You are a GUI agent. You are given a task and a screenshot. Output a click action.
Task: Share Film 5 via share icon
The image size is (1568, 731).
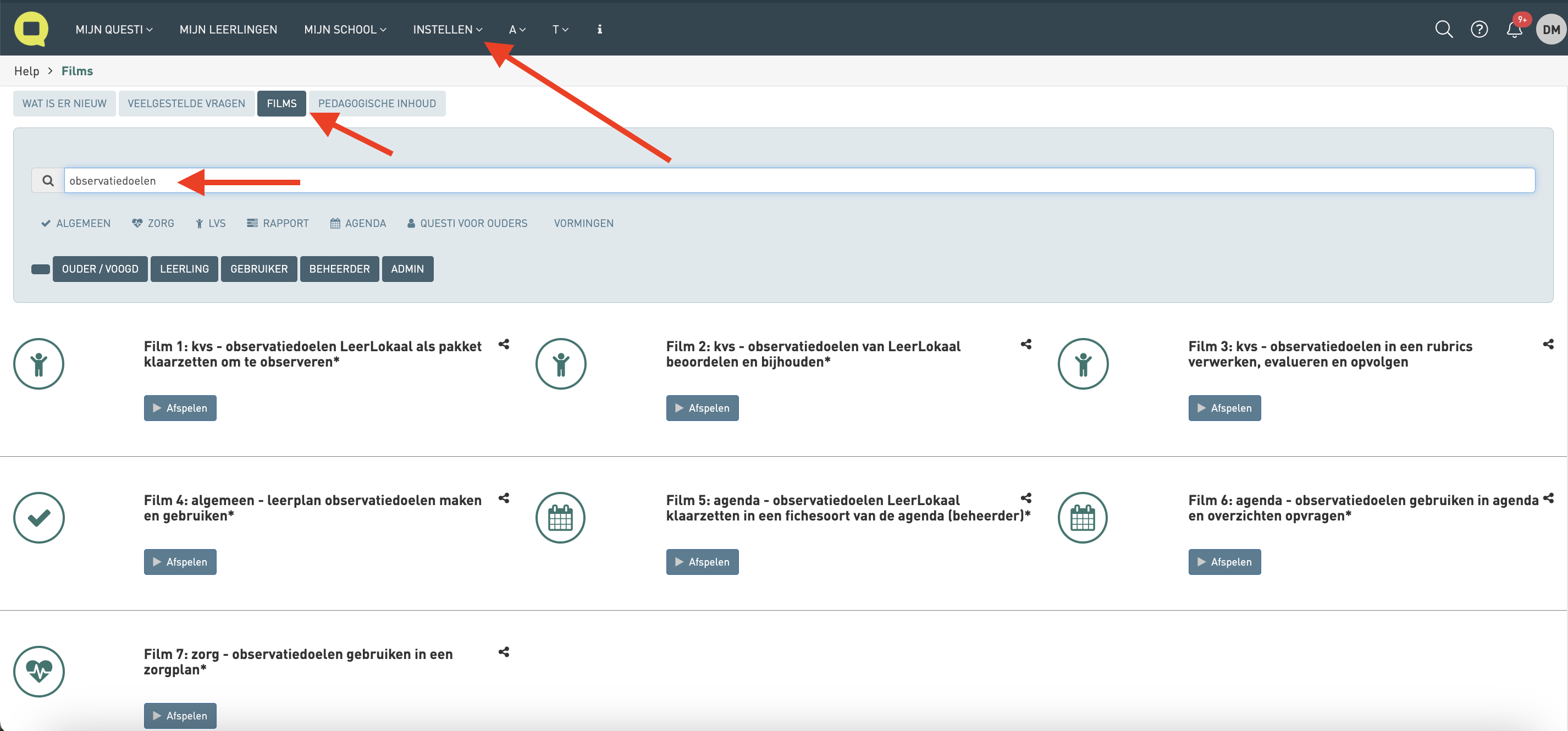[1026, 499]
